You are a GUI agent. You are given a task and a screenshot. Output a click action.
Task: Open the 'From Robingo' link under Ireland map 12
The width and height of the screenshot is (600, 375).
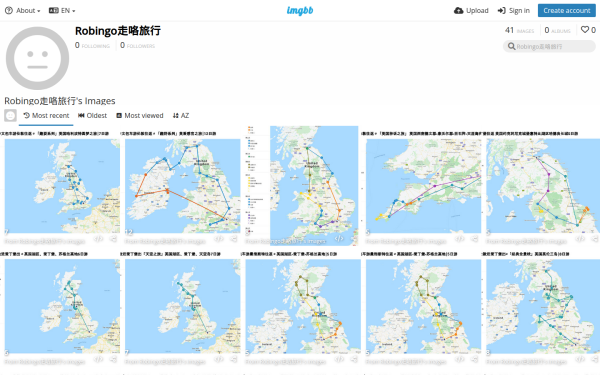coord(165,241)
